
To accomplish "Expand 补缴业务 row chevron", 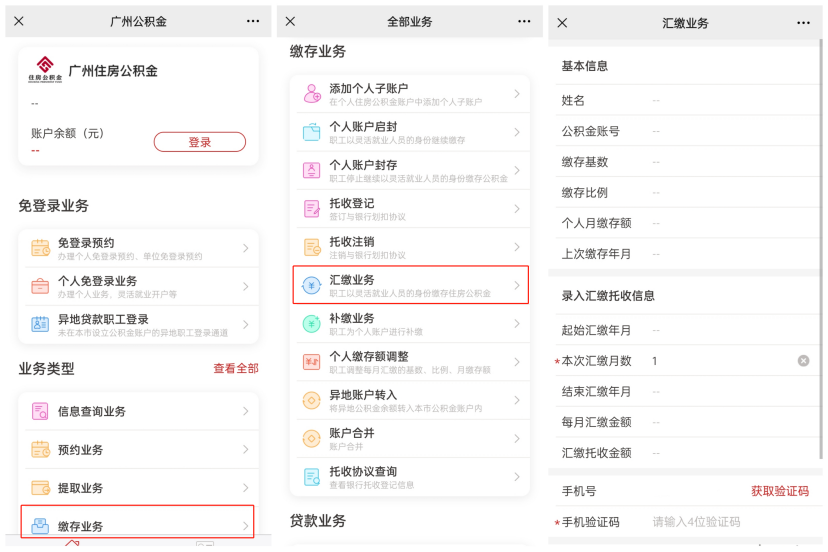I will pos(517,323).
